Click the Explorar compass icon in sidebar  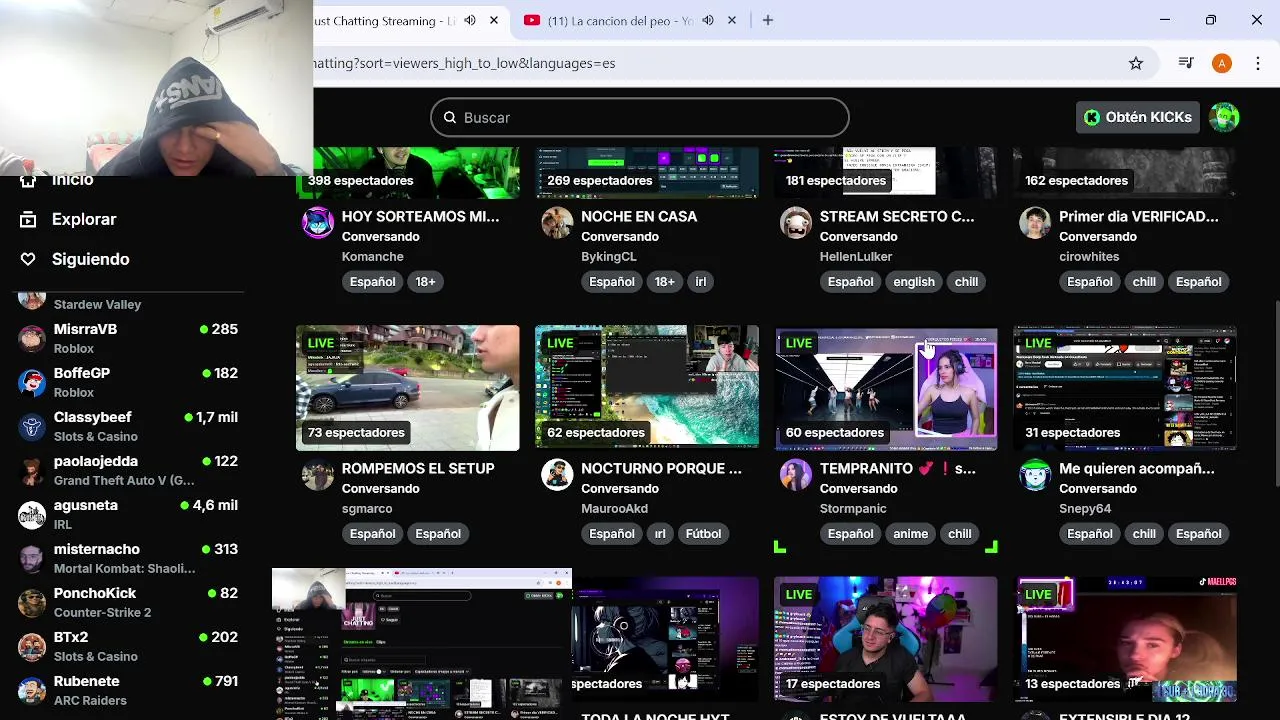(28, 219)
